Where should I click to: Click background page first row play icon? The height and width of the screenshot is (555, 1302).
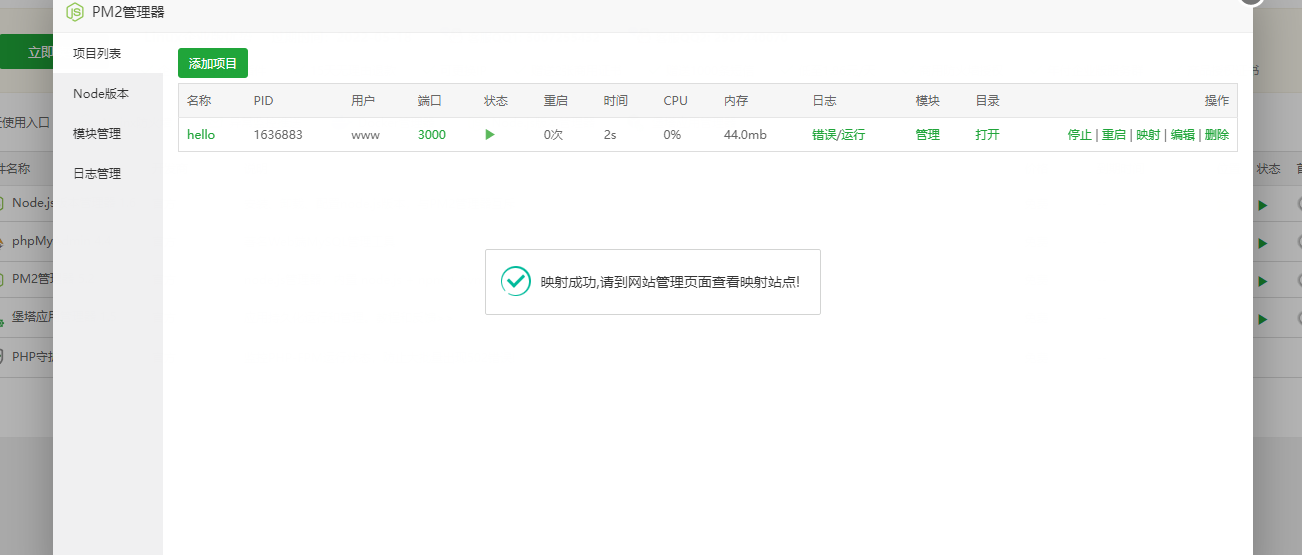point(1263,205)
